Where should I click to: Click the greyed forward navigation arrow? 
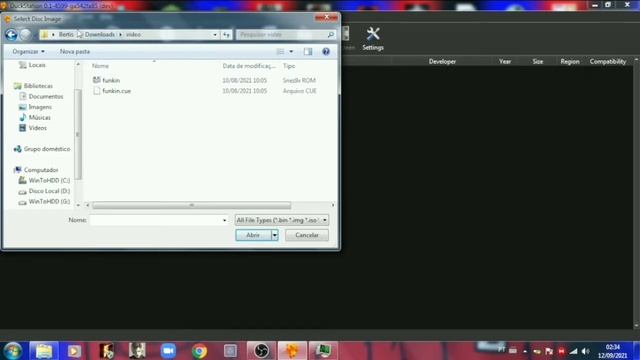point(26,35)
